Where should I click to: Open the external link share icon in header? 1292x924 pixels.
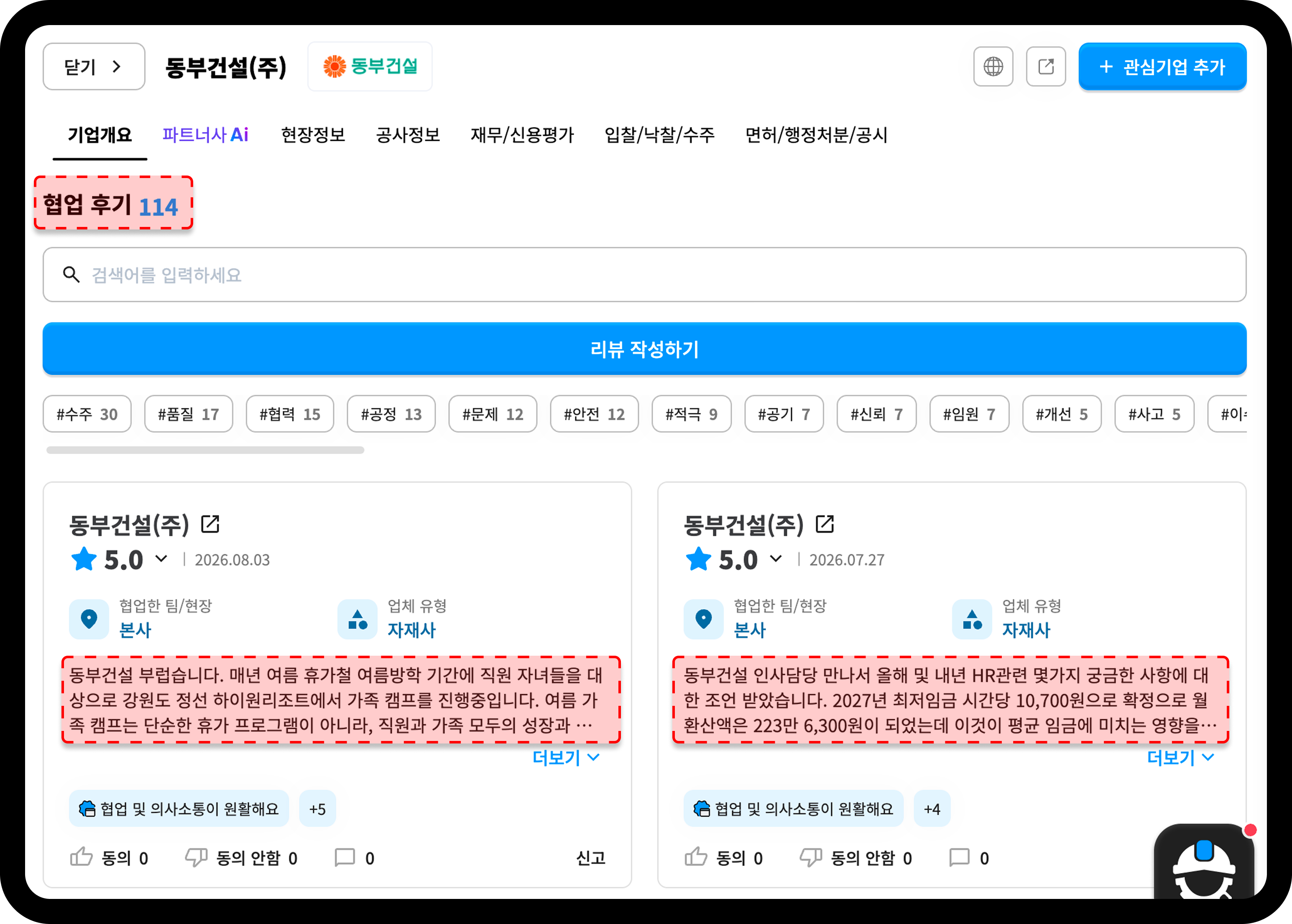(1046, 66)
